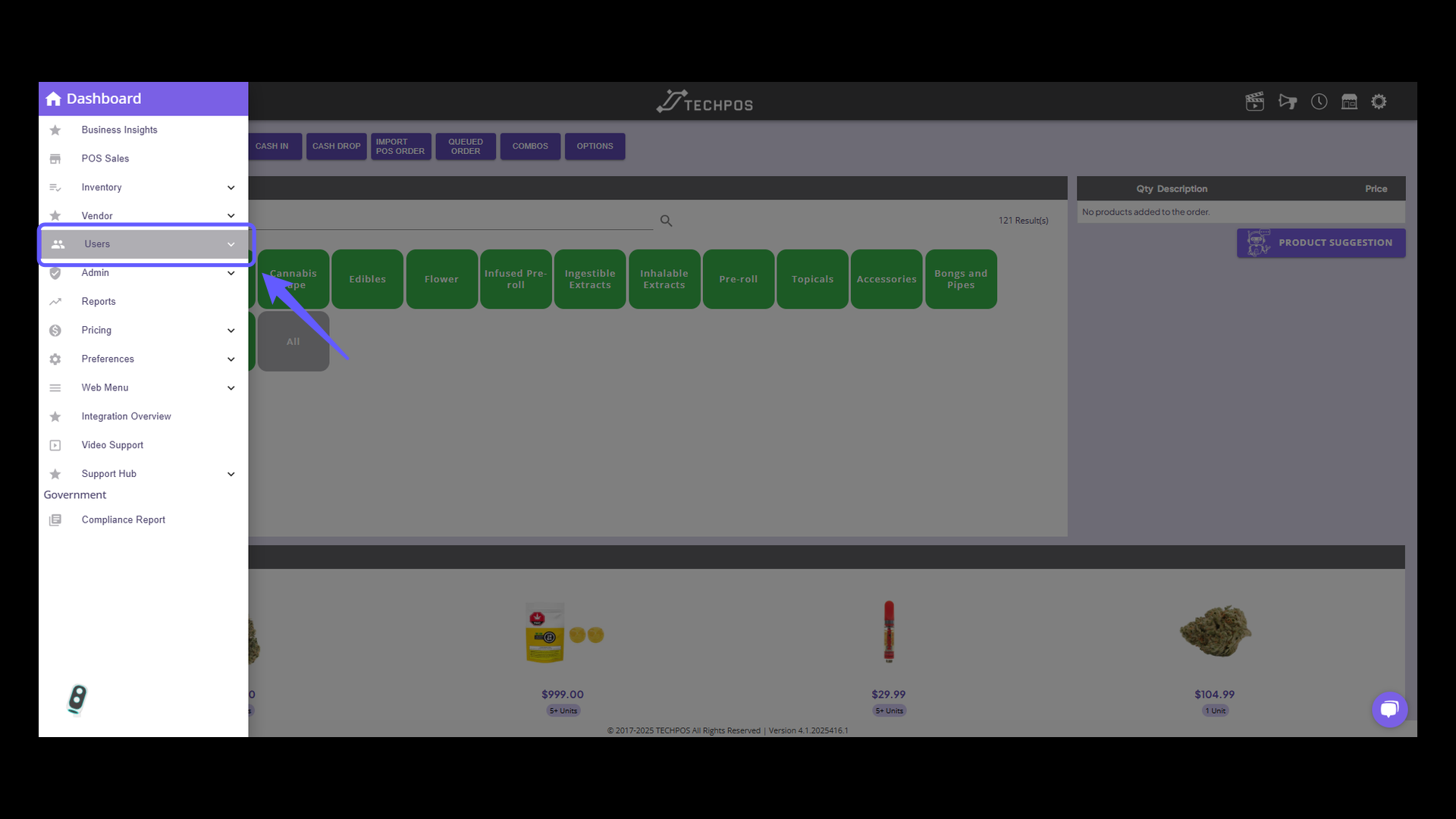1456x819 pixels.
Task: Click the product search input field
Action: (455, 220)
